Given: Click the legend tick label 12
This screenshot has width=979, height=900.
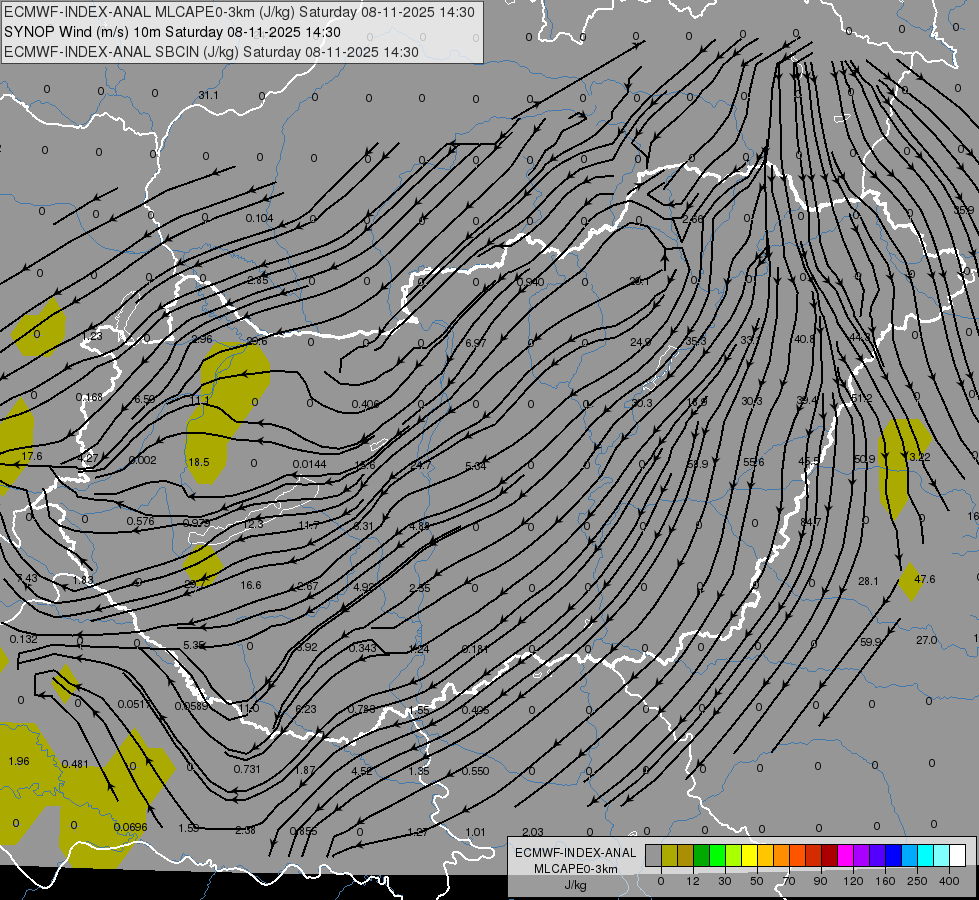Looking at the screenshot, I should [x=693, y=881].
